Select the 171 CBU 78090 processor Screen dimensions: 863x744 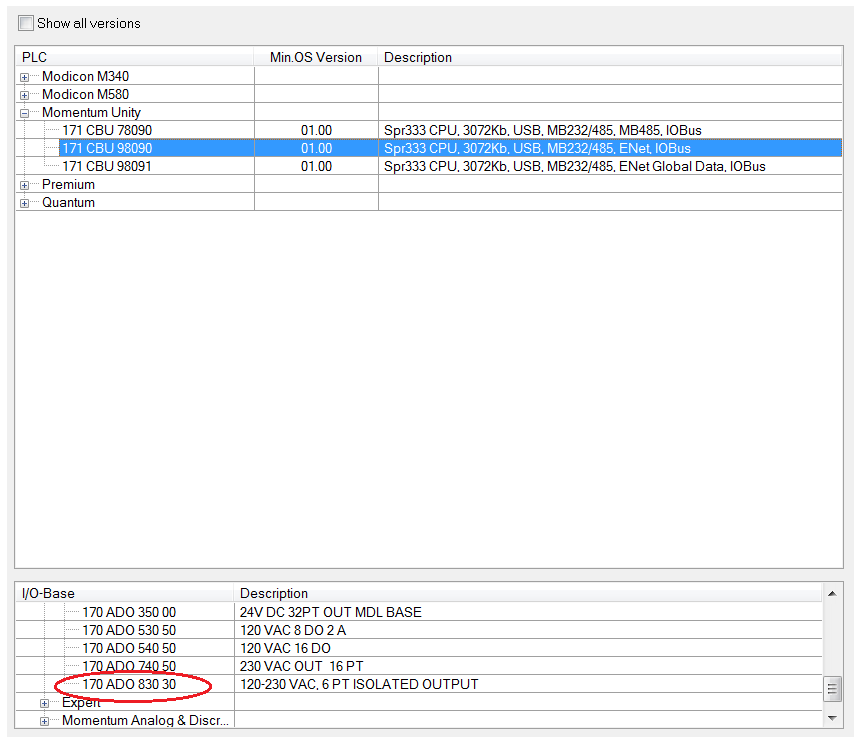click(x=107, y=130)
